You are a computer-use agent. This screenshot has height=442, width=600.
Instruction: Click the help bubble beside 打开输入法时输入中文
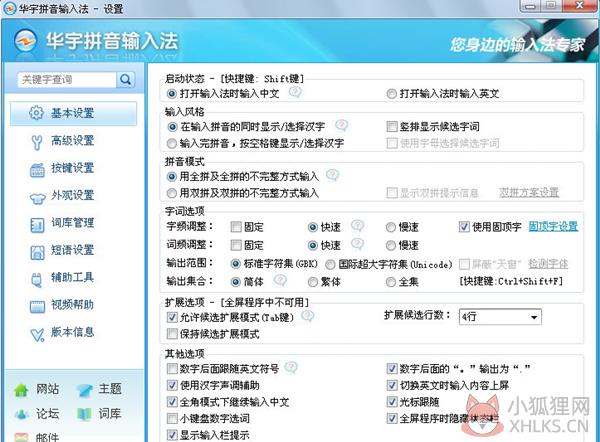pyautogui.click(x=295, y=92)
